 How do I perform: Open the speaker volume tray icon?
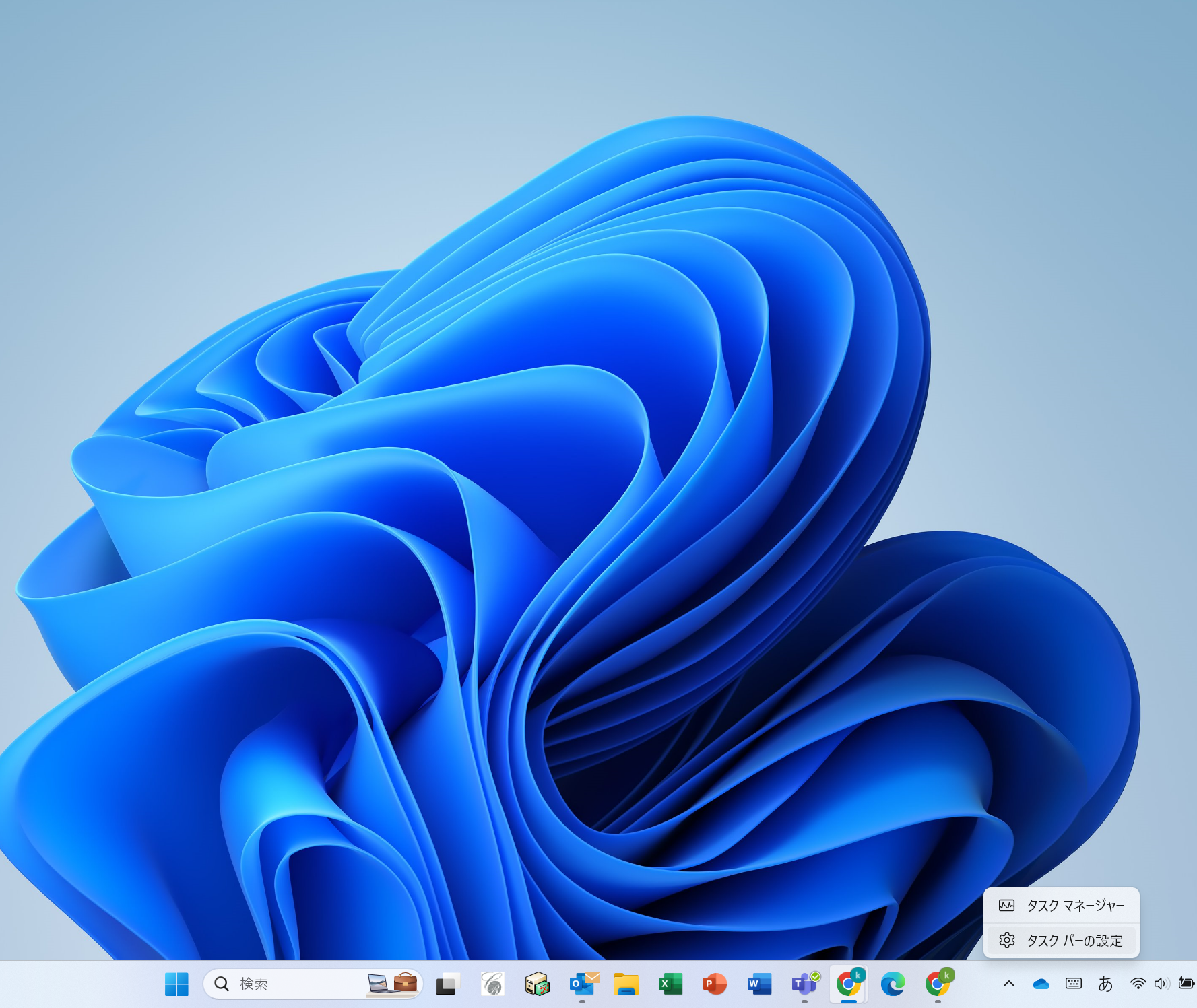point(1161,984)
